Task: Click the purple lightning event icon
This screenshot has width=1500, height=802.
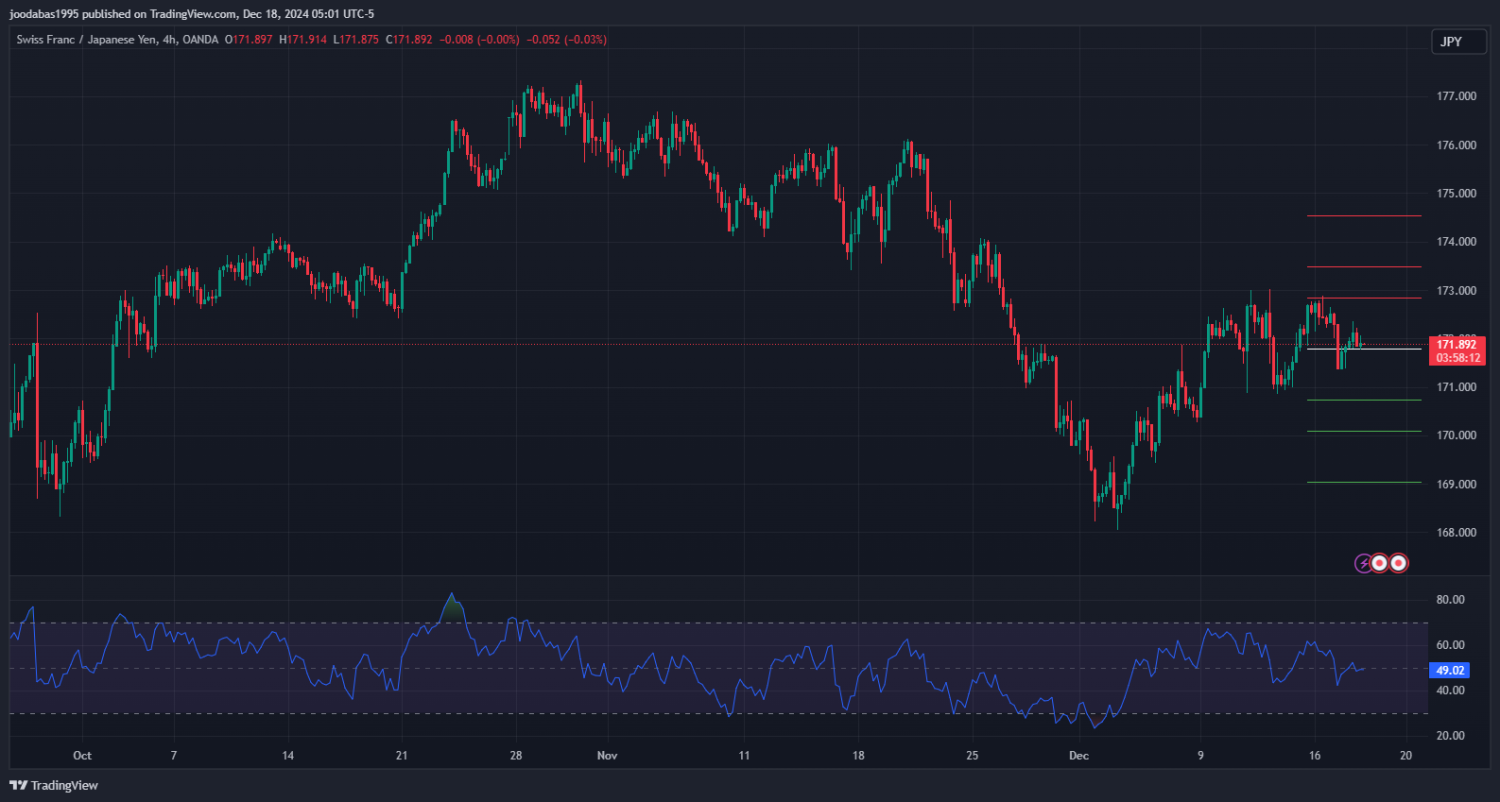Action: pos(1364,563)
